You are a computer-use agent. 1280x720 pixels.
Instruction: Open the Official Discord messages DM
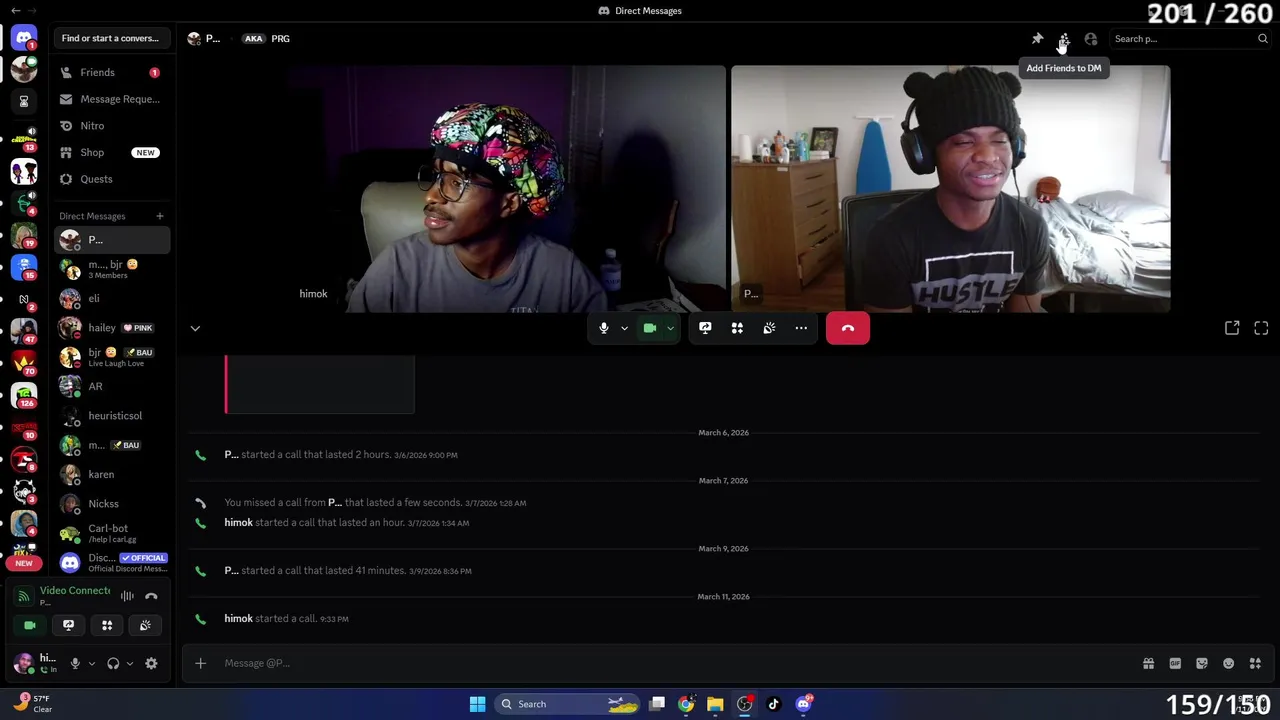(x=111, y=562)
